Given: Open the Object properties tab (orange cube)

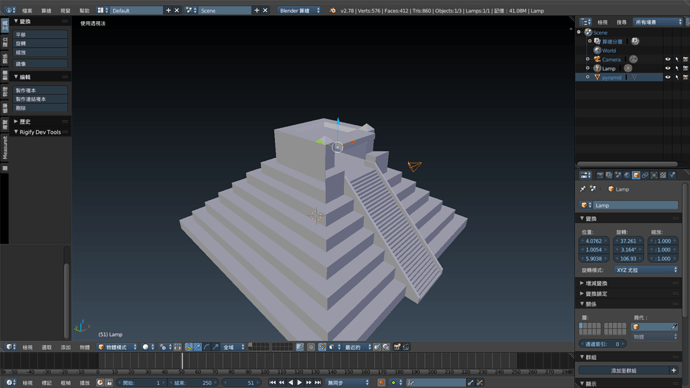Looking at the screenshot, I should [636, 175].
